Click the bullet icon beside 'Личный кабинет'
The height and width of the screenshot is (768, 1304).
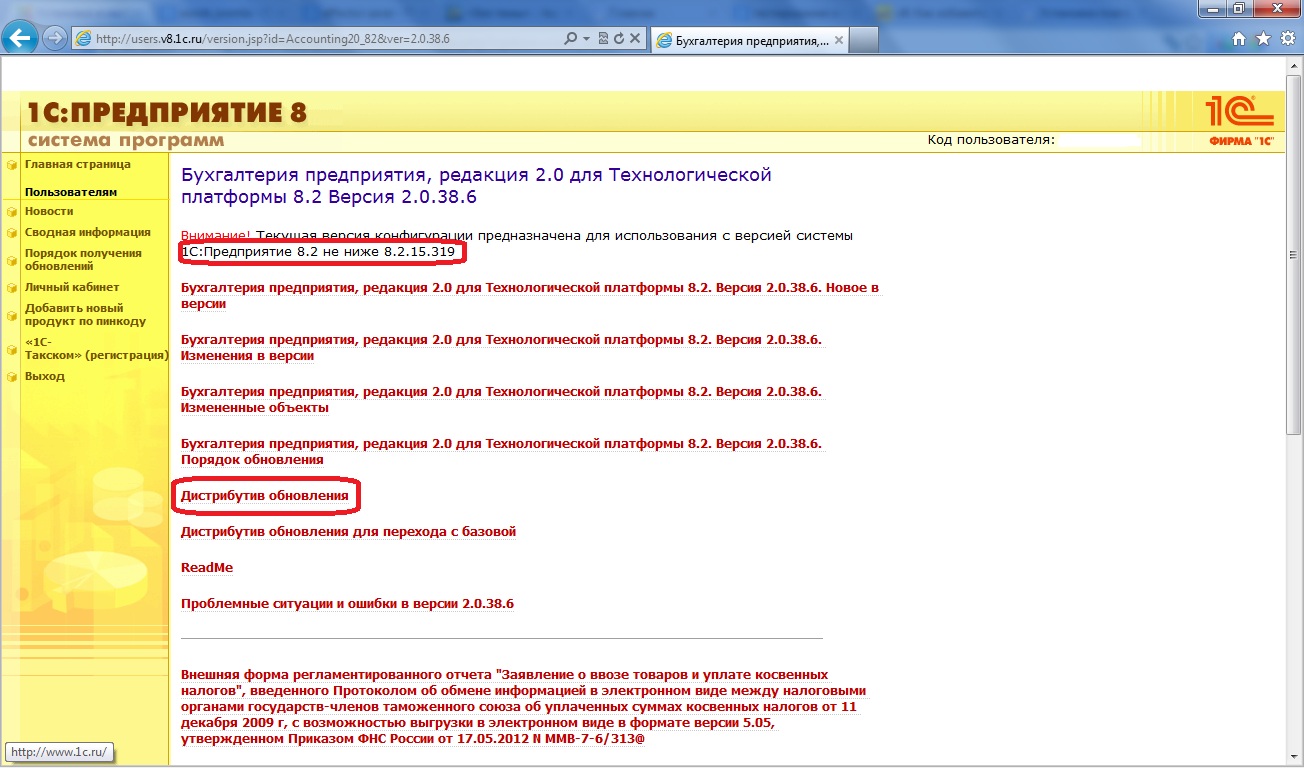click(12, 288)
